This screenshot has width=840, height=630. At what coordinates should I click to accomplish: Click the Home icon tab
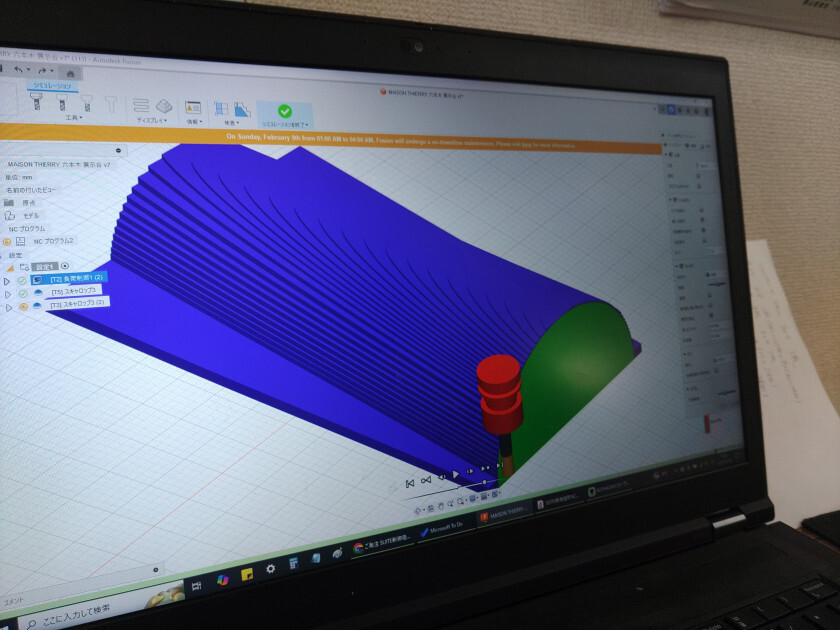(x=70, y=73)
